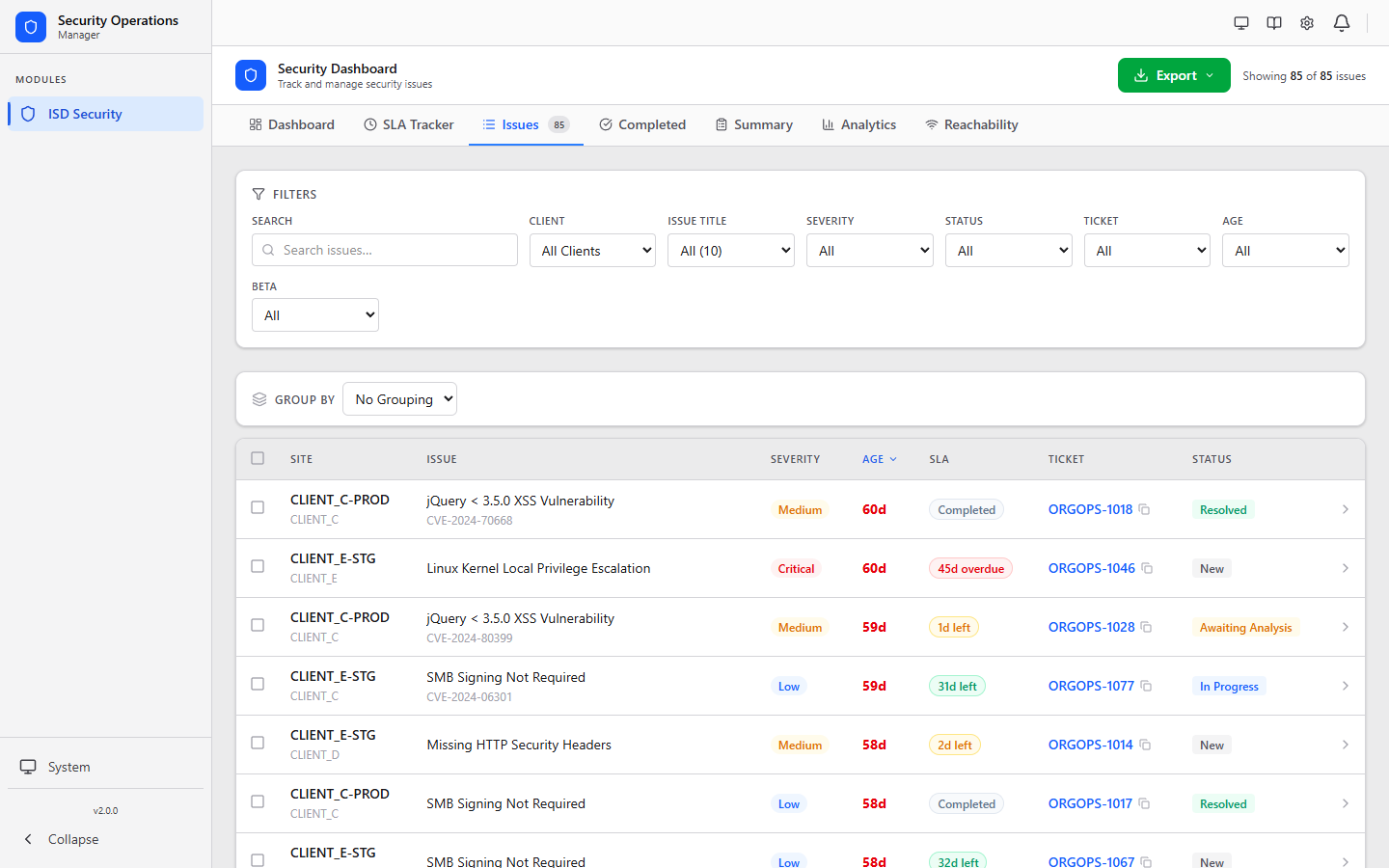Copy ticket ORGOPS-1046 to clipboard

click(1147, 568)
